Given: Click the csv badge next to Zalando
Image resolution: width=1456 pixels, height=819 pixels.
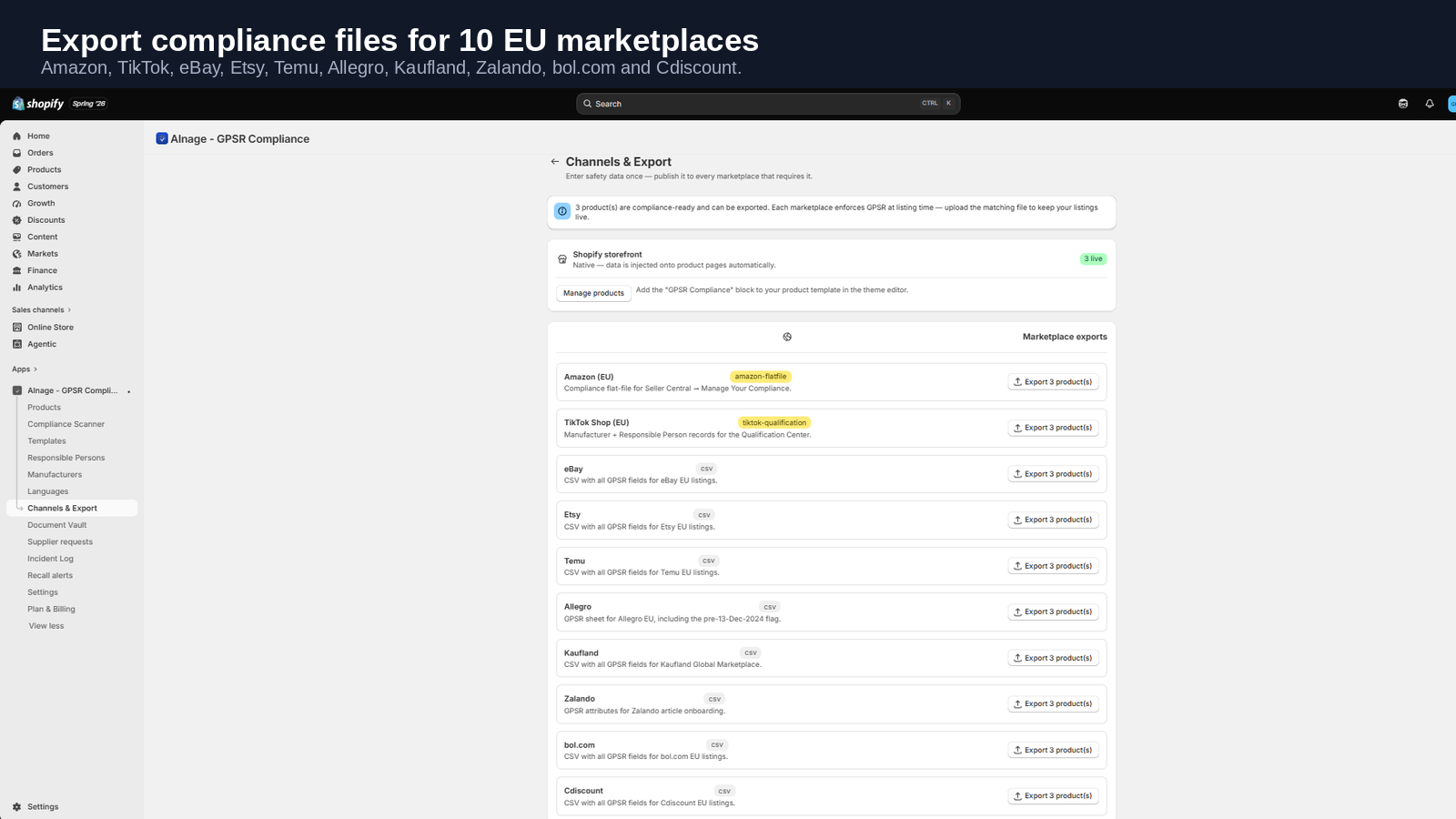Looking at the screenshot, I should (714, 699).
